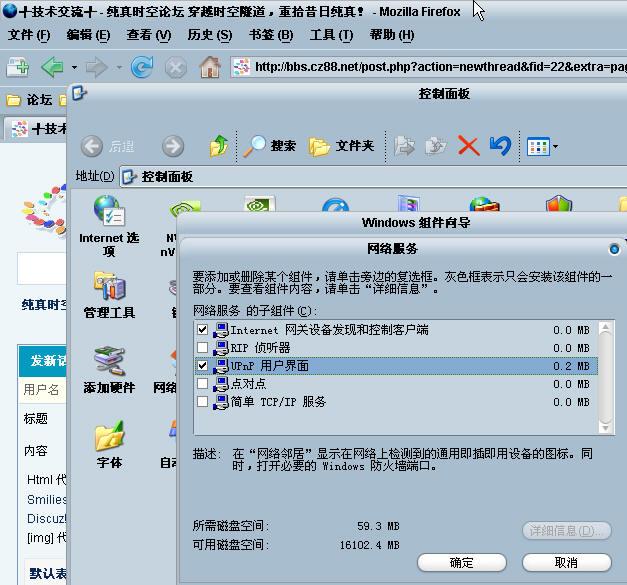Open Internet 选项 control panel icon
The height and width of the screenshot is (585, 627).
[109, 226]
